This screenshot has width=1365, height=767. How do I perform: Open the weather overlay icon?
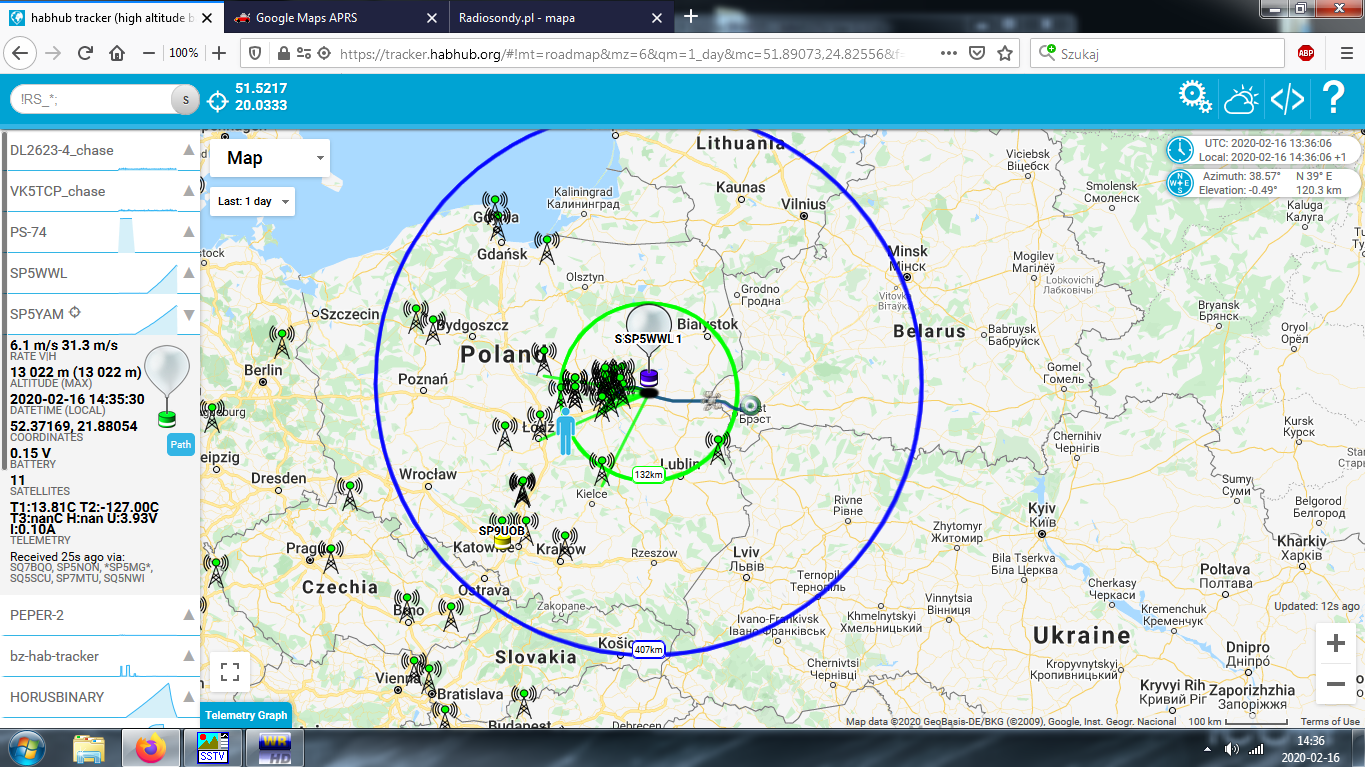click(1241, 98)
